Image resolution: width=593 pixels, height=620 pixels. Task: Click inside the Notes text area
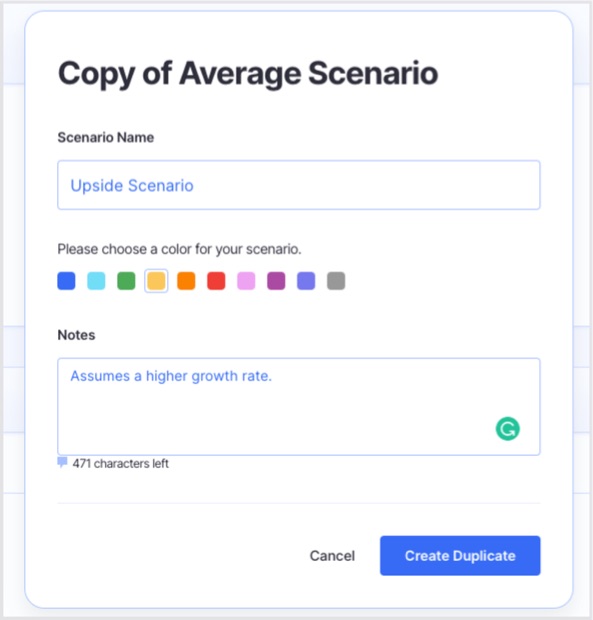pyautogui.click(x=299, y=406)
